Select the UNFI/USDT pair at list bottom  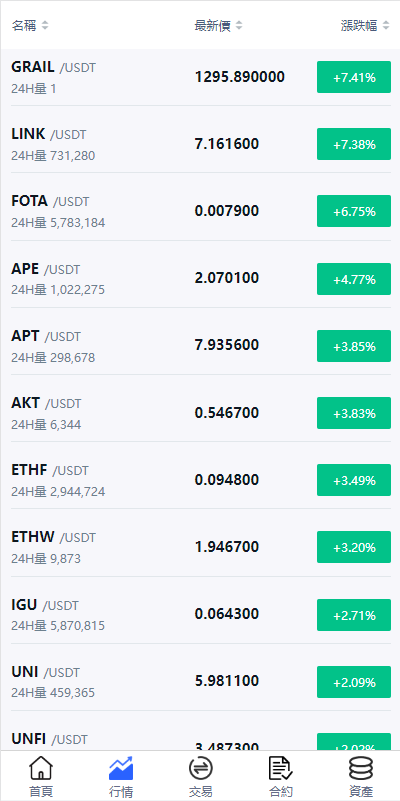tap(49, 739)
